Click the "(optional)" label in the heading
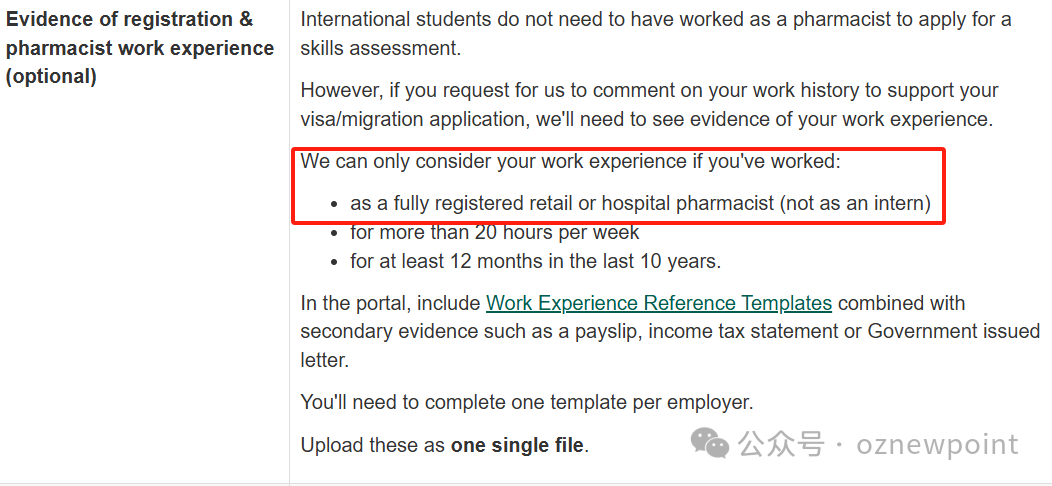Screen dimensions: 1052x486 click(51, 77)
